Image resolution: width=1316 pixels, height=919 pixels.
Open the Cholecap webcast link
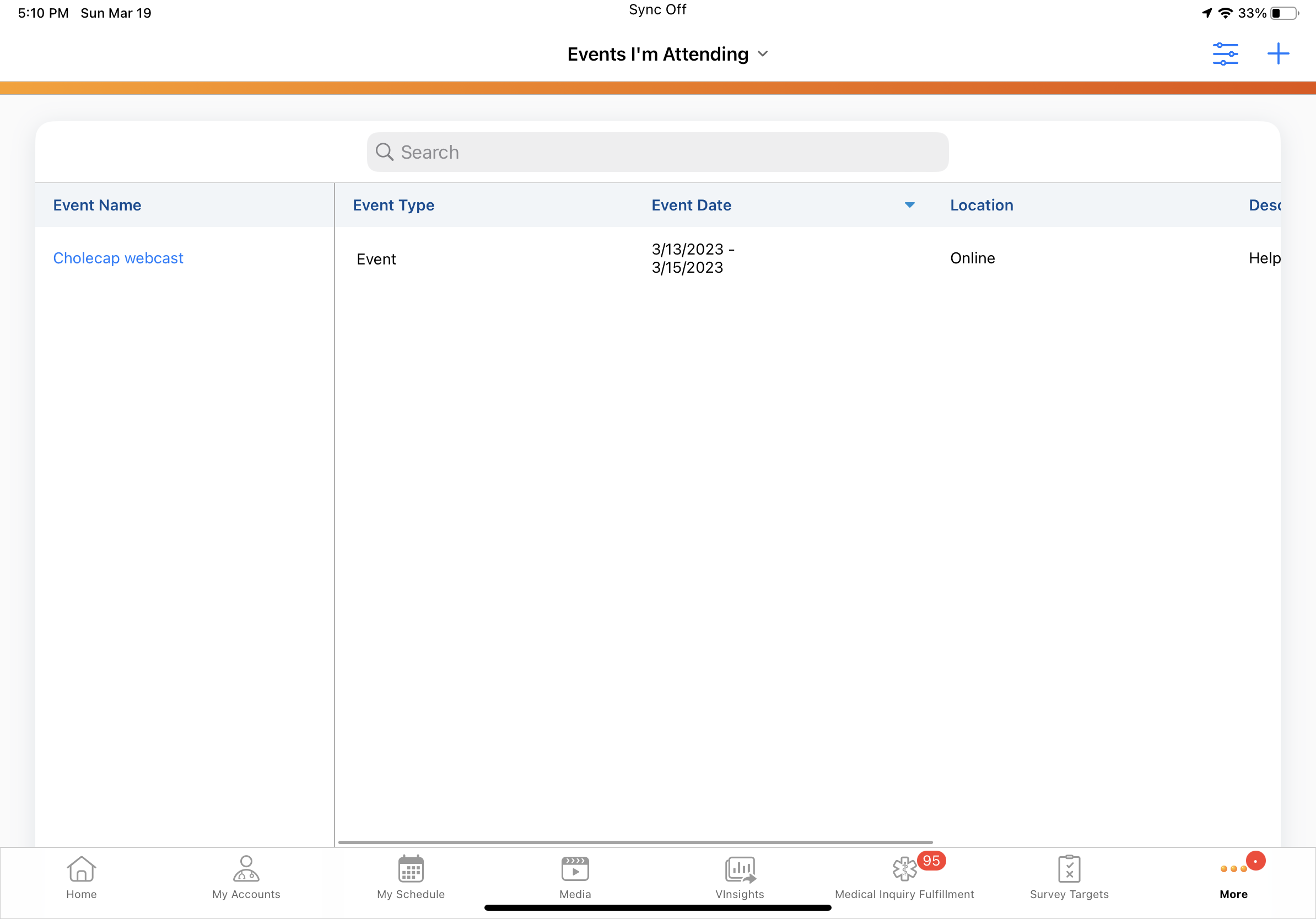tap(118, 258)
